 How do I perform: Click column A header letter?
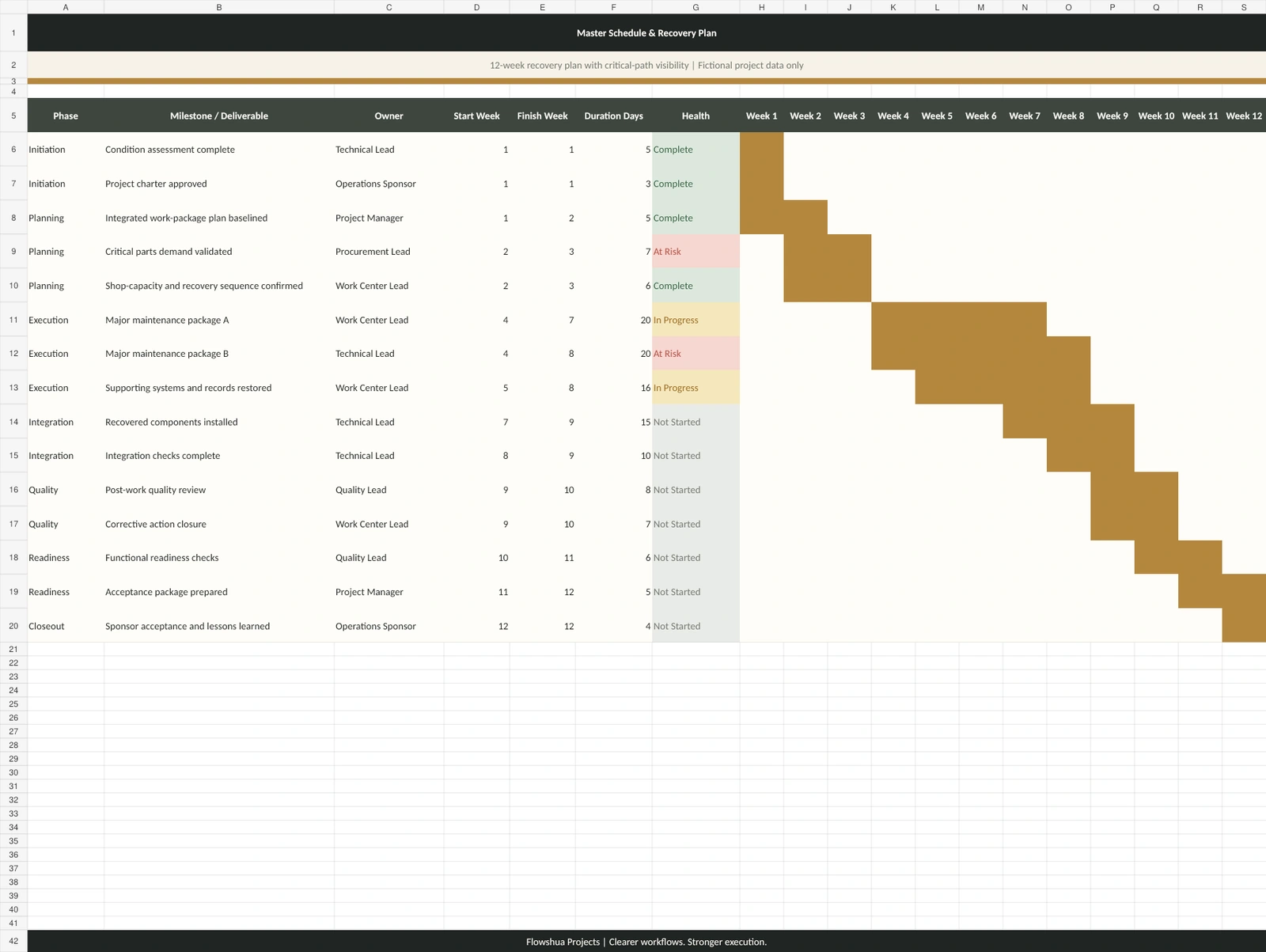(66, 7)
